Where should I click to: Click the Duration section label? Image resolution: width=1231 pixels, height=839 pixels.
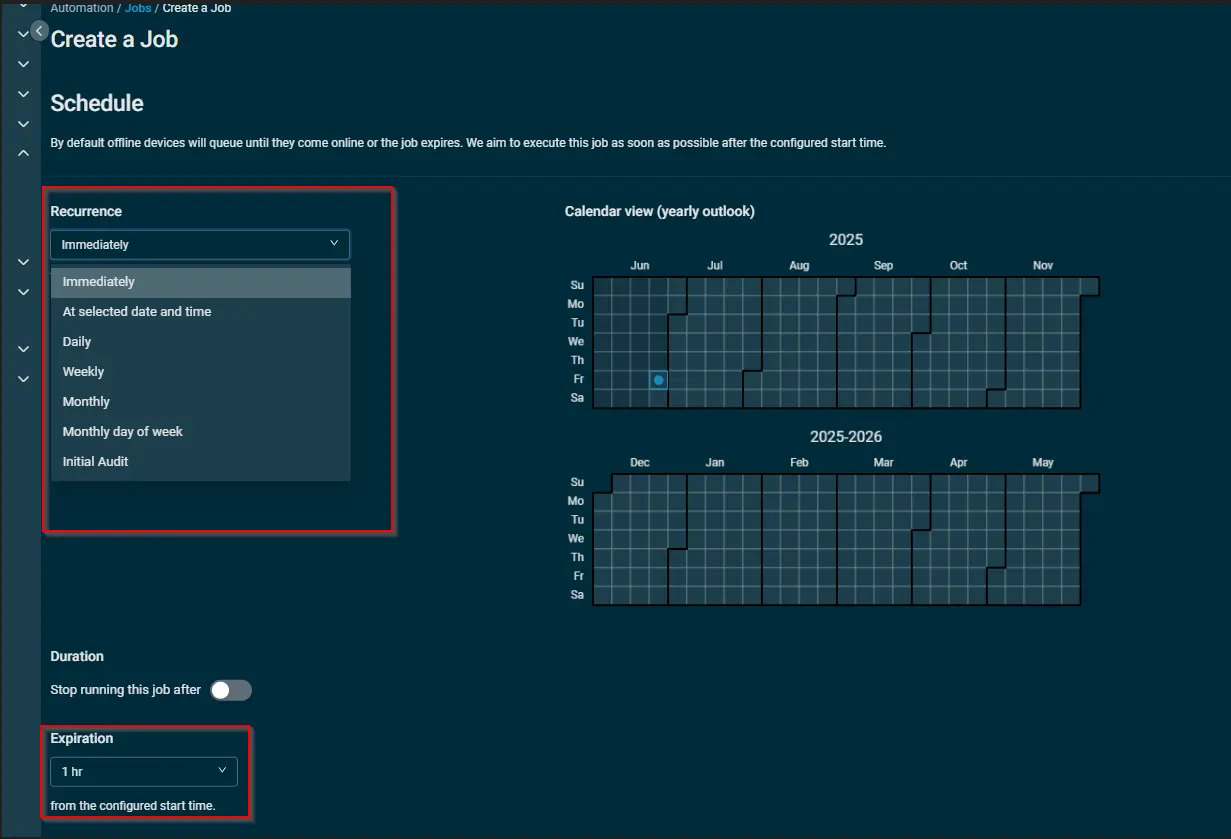[77, 656]
